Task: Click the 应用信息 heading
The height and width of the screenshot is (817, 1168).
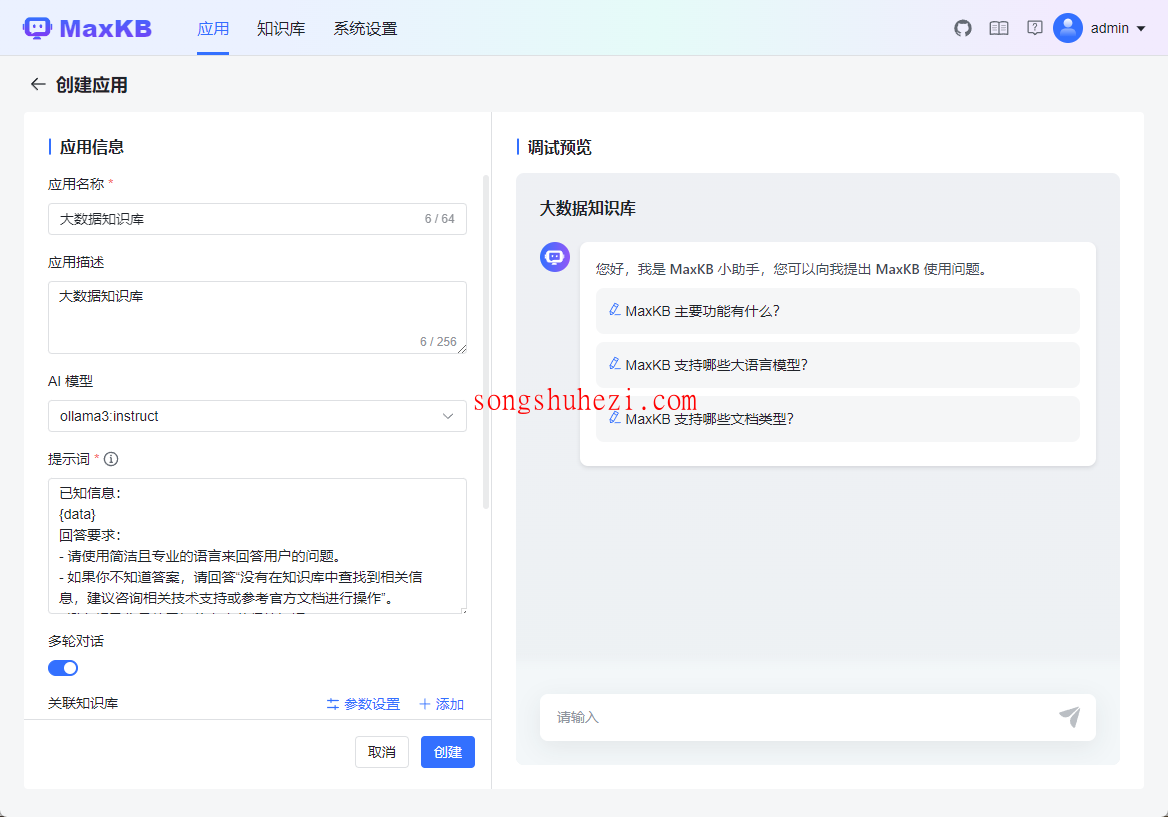Action: coord(92,147)
